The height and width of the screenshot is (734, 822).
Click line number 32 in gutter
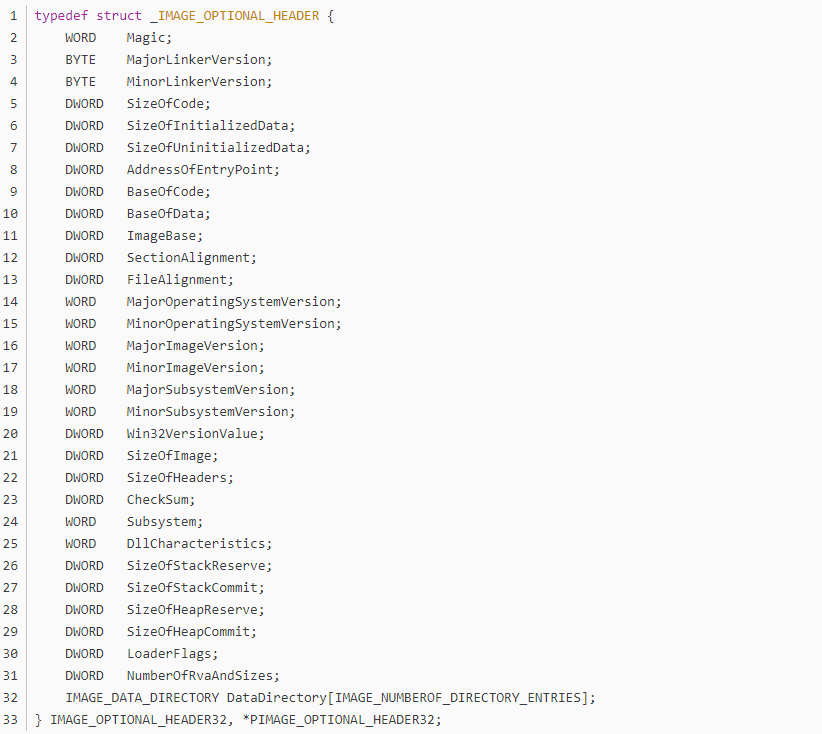pyautogui.click(x=10, y=698)
